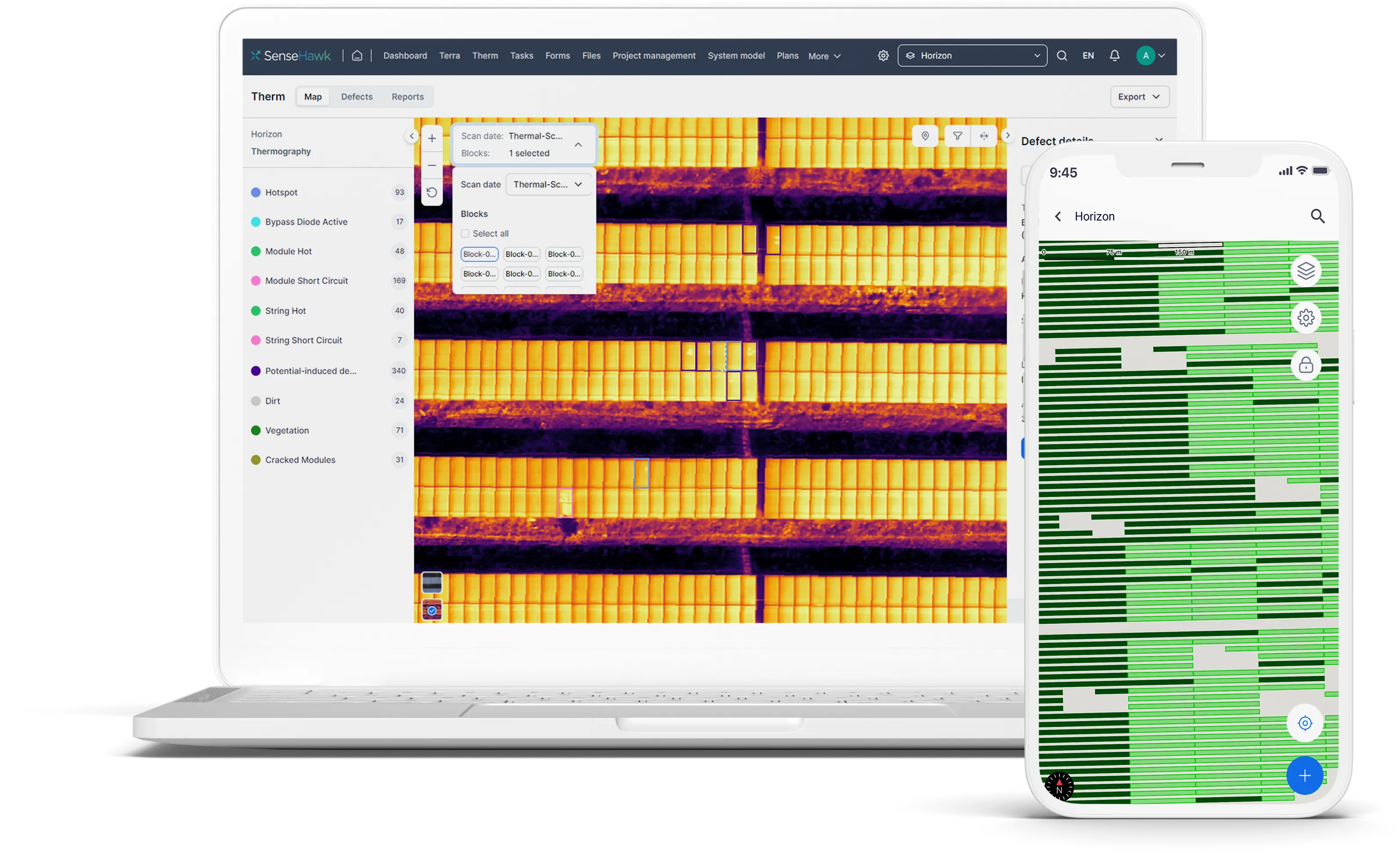This screenshot has width=1400, height=853.
Task: Click the search magnifier in navbar
Action: (x=1062, y=56)
